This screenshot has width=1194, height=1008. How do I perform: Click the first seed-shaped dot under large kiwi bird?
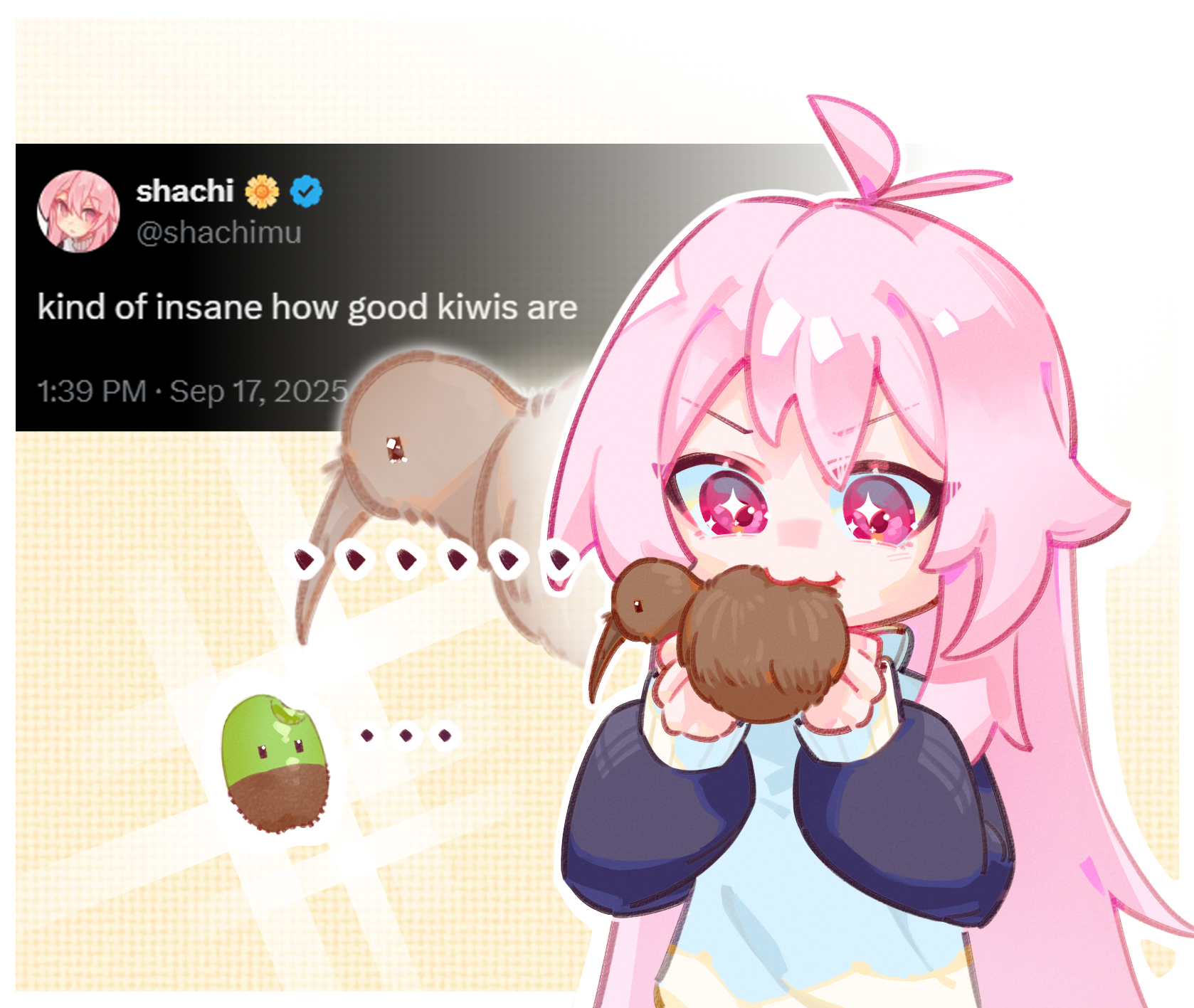click(306, 560)
